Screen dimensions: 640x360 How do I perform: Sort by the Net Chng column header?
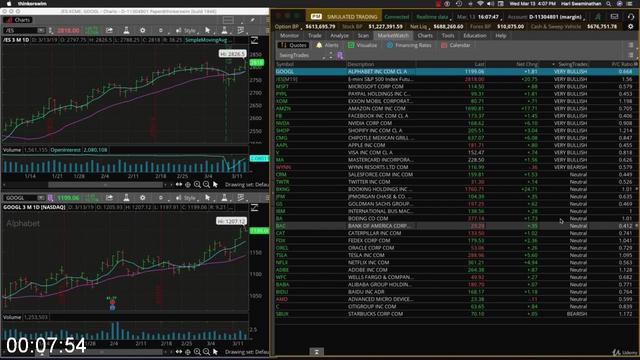tap(527, 64)
